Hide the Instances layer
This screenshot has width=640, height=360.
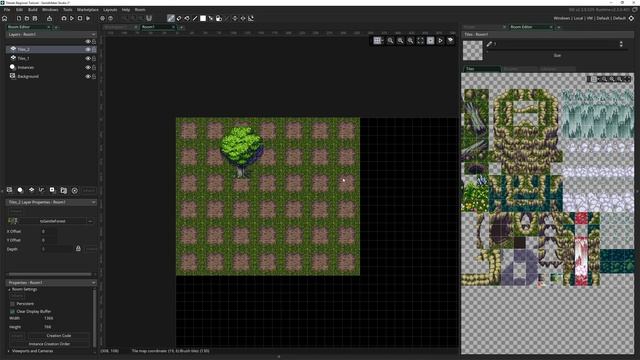click(x=88, y=67)
